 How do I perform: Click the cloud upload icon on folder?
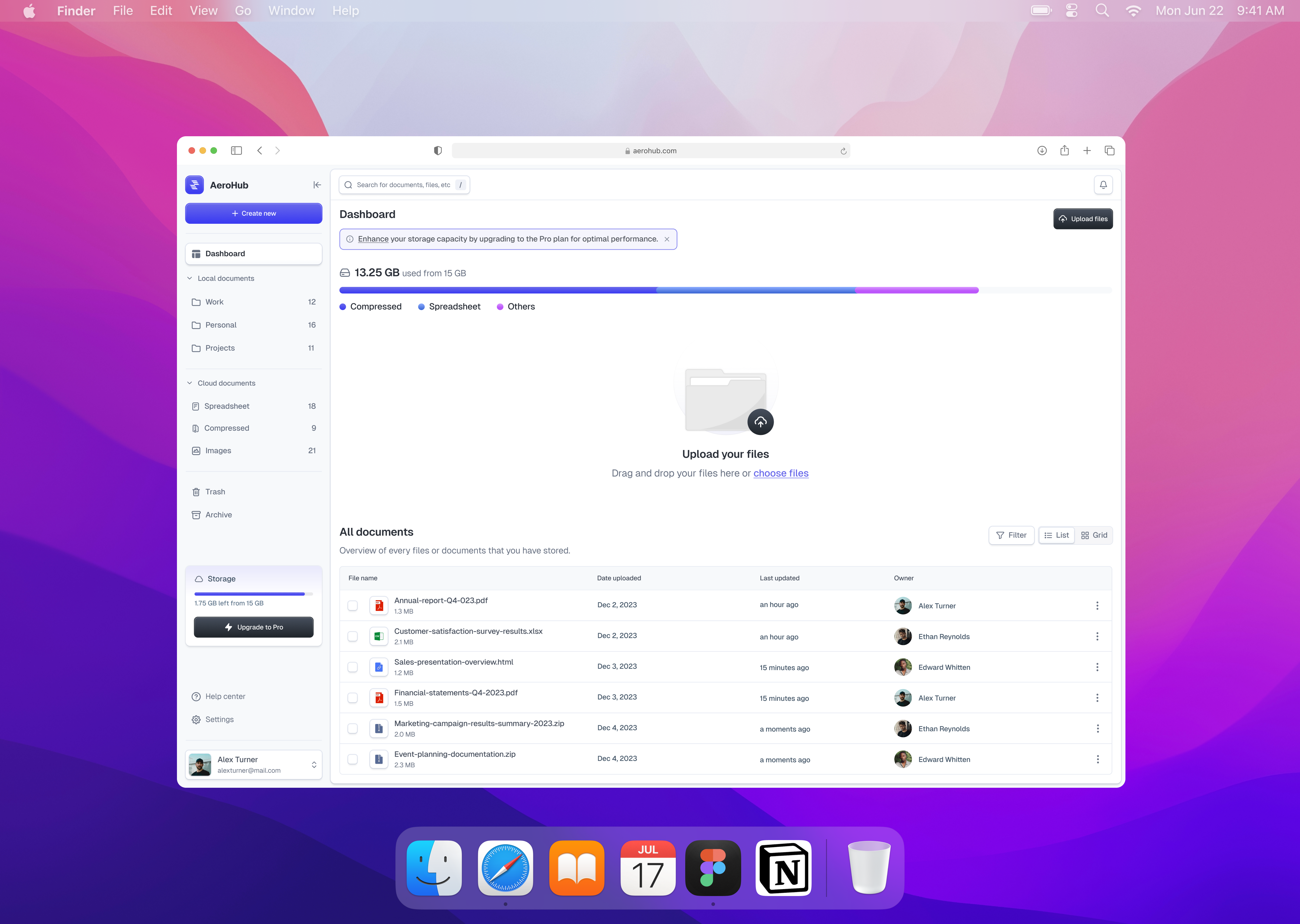[760, 422]
